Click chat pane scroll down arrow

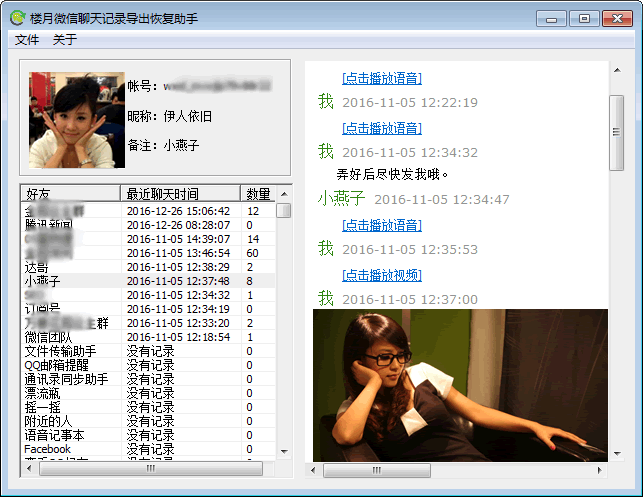[617, 454]
